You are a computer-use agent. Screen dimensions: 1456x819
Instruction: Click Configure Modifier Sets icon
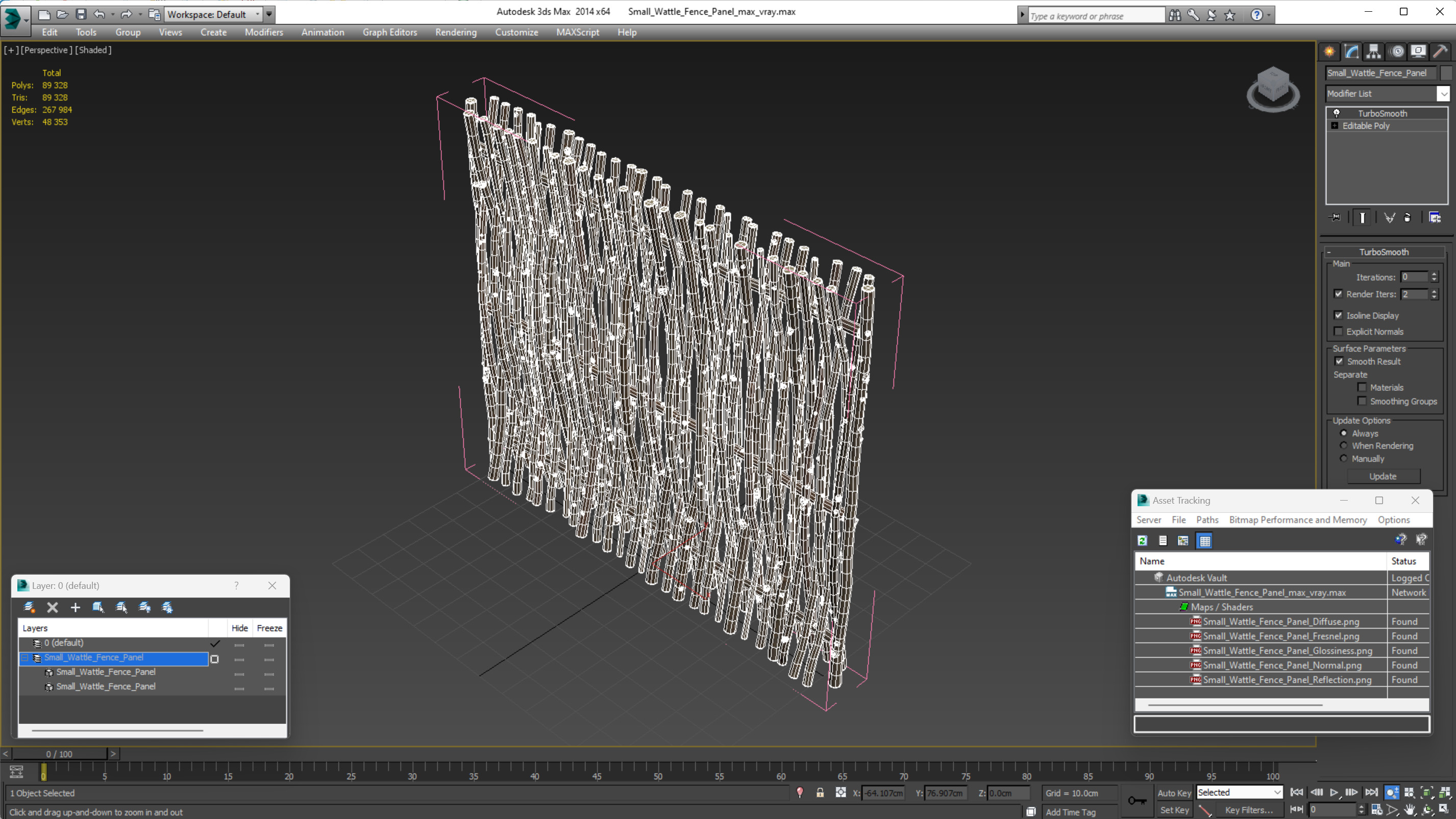coord(1435,217)
